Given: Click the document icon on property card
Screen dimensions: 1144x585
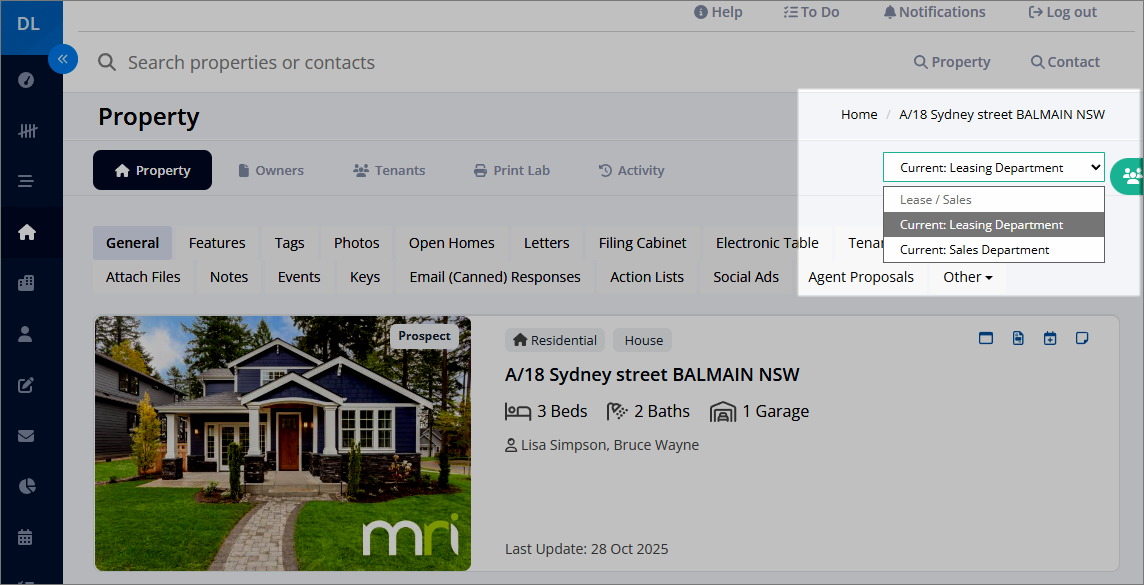Looking at the screenshot, I should pos(1018,338).
